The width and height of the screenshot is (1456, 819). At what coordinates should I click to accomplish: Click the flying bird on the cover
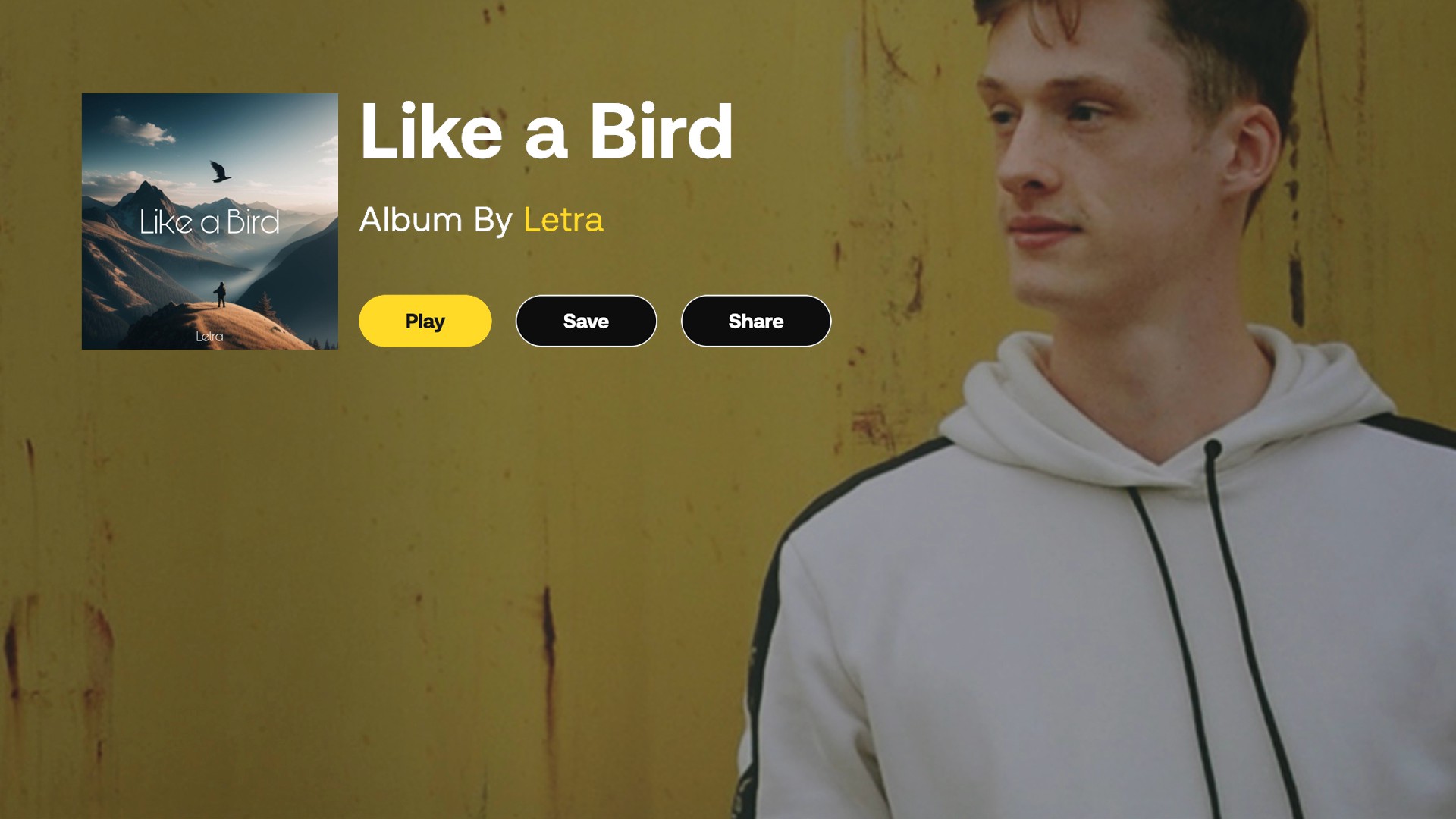point(220,171)
